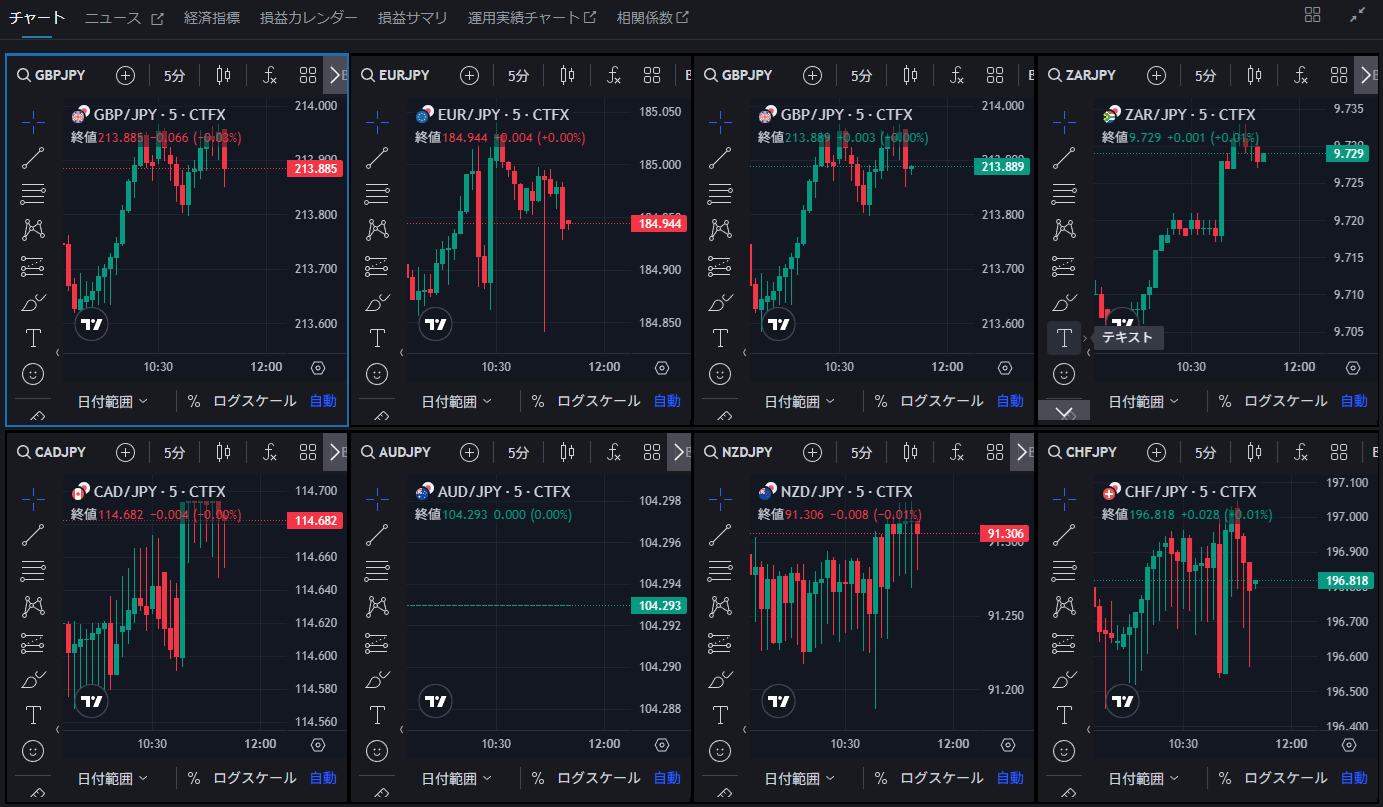Click the add symbol plus icon next to AUDJPY
Screen dimensions: 1383x807
click(469, 452)
